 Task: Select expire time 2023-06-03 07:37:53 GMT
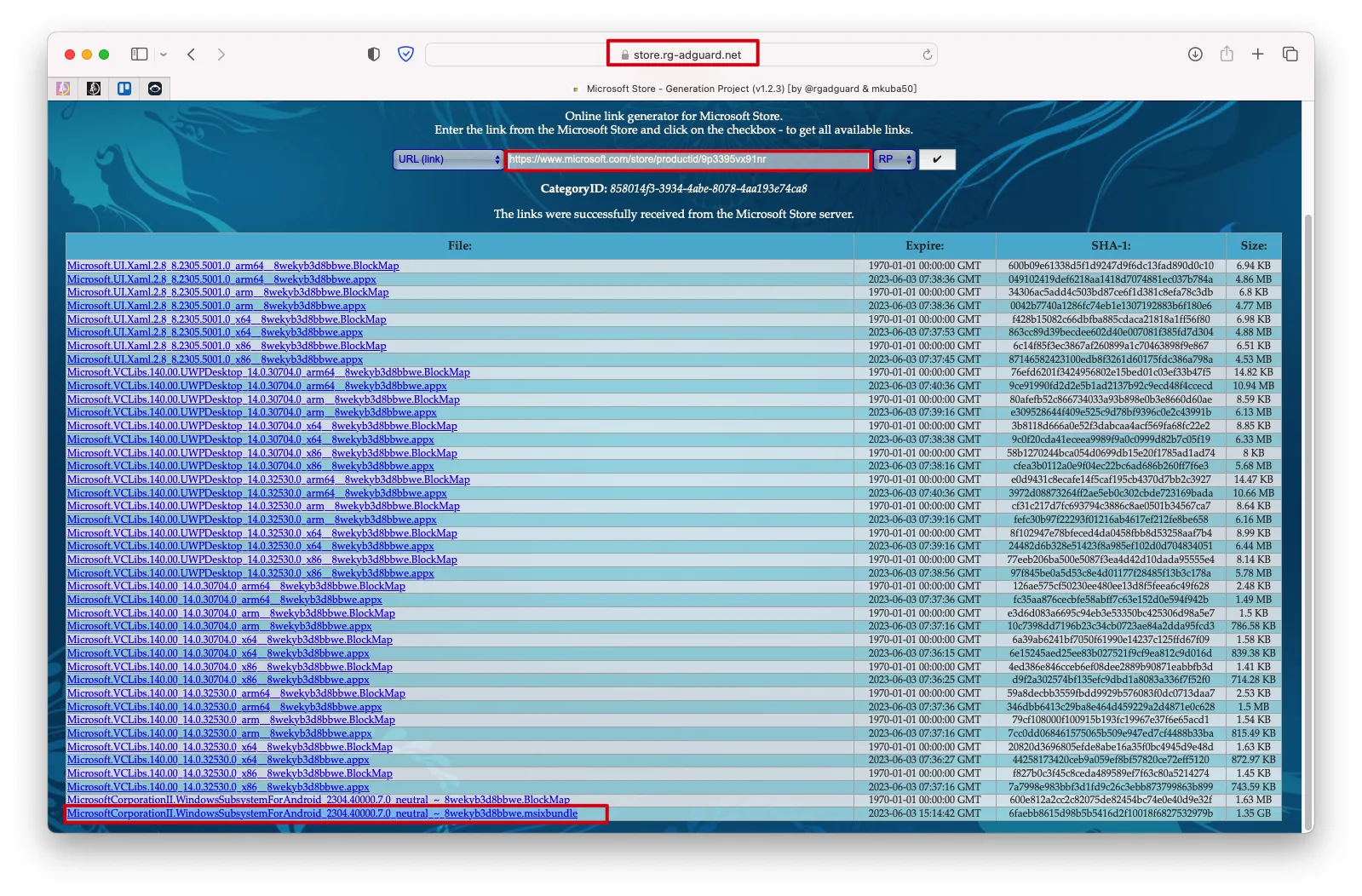(x=925, y=332)
